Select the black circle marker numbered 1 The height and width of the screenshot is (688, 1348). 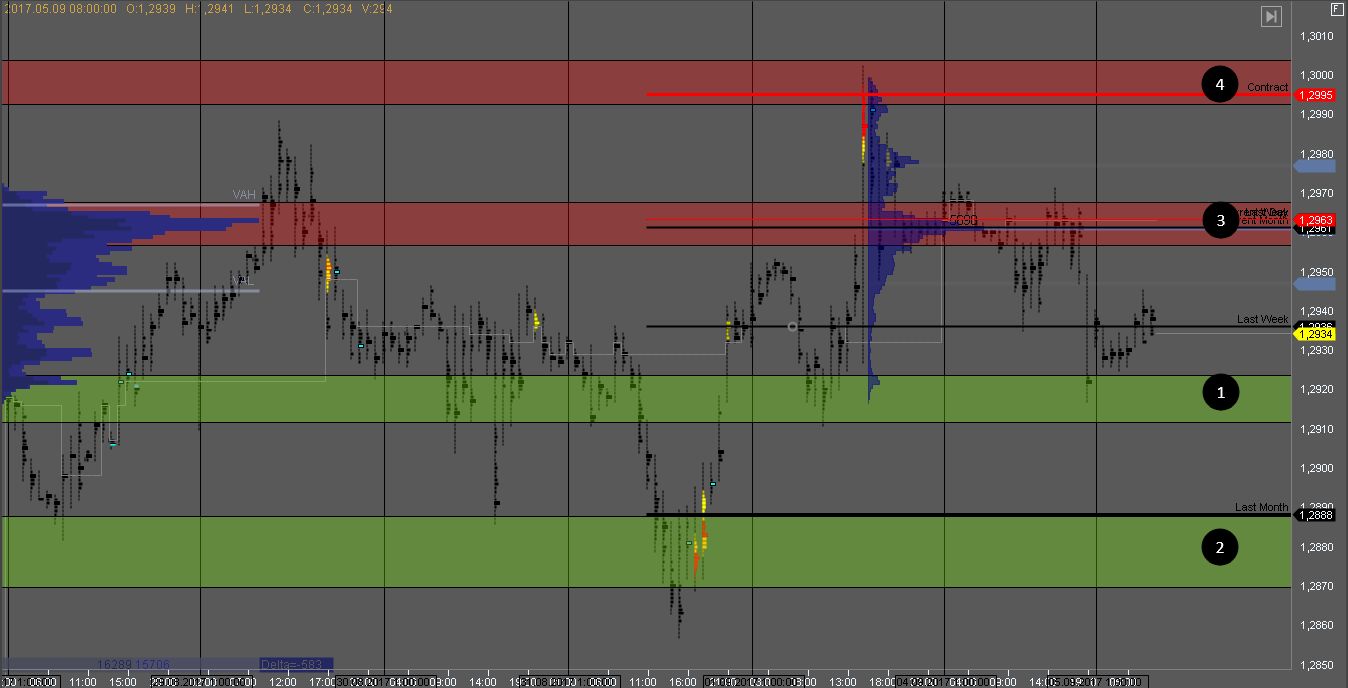[1219, 393]
